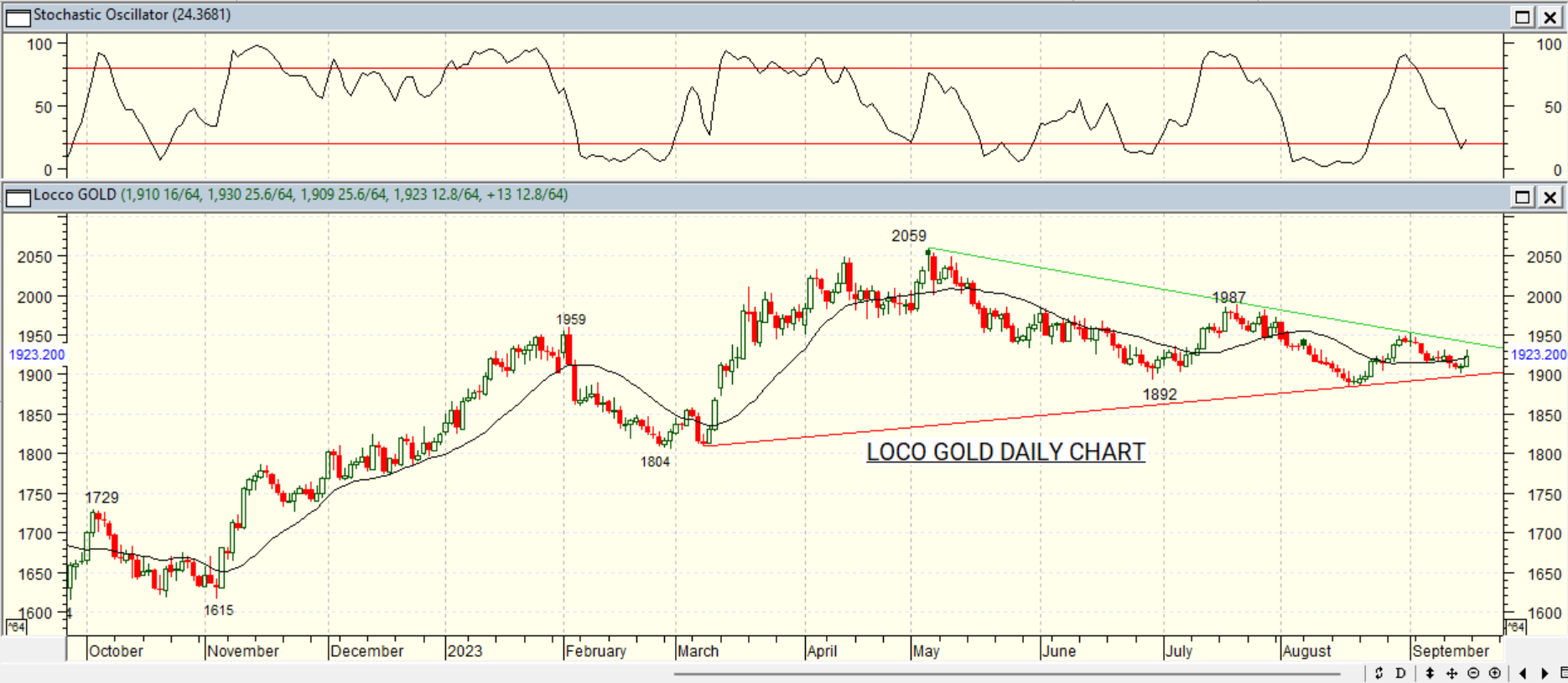This screenshot has width=1568, height=683.
Task: Close the Locco GOLD price pane
Action: [1550, 197]
